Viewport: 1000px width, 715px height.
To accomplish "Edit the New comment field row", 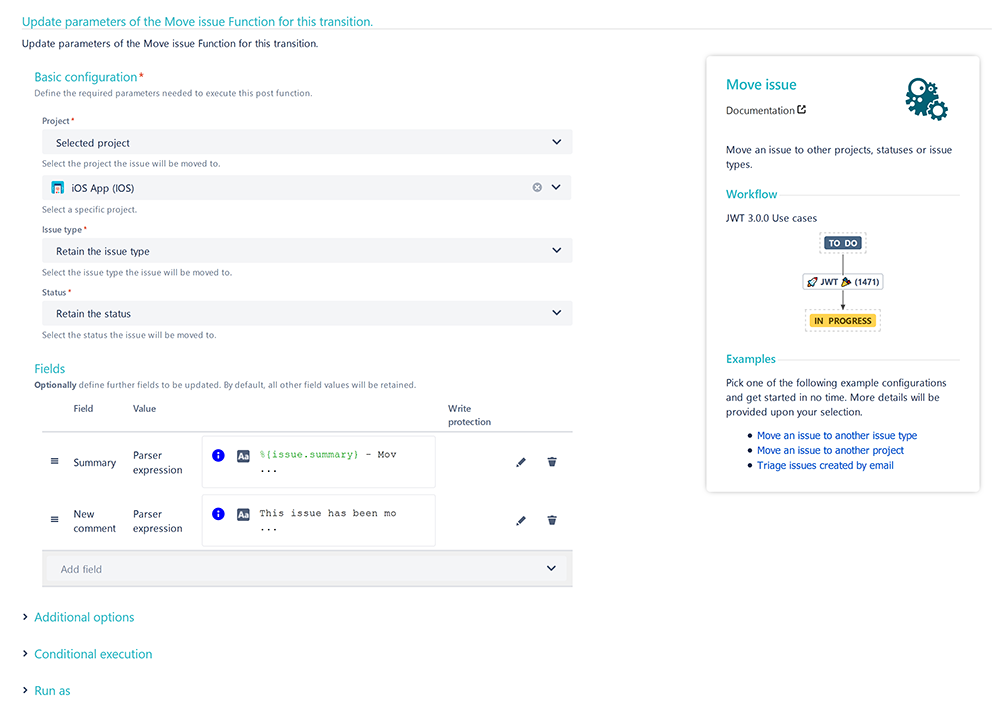I will [521, 520].
